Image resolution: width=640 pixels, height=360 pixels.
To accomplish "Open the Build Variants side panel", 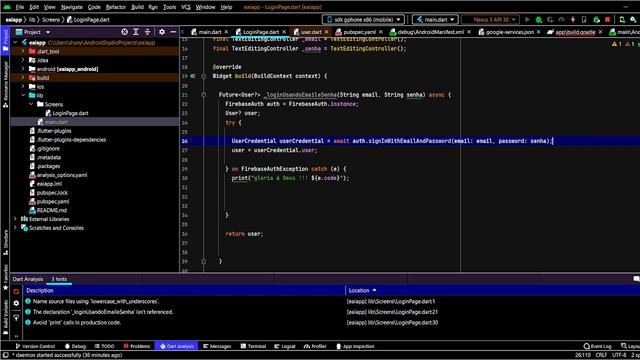I will 5,318.
